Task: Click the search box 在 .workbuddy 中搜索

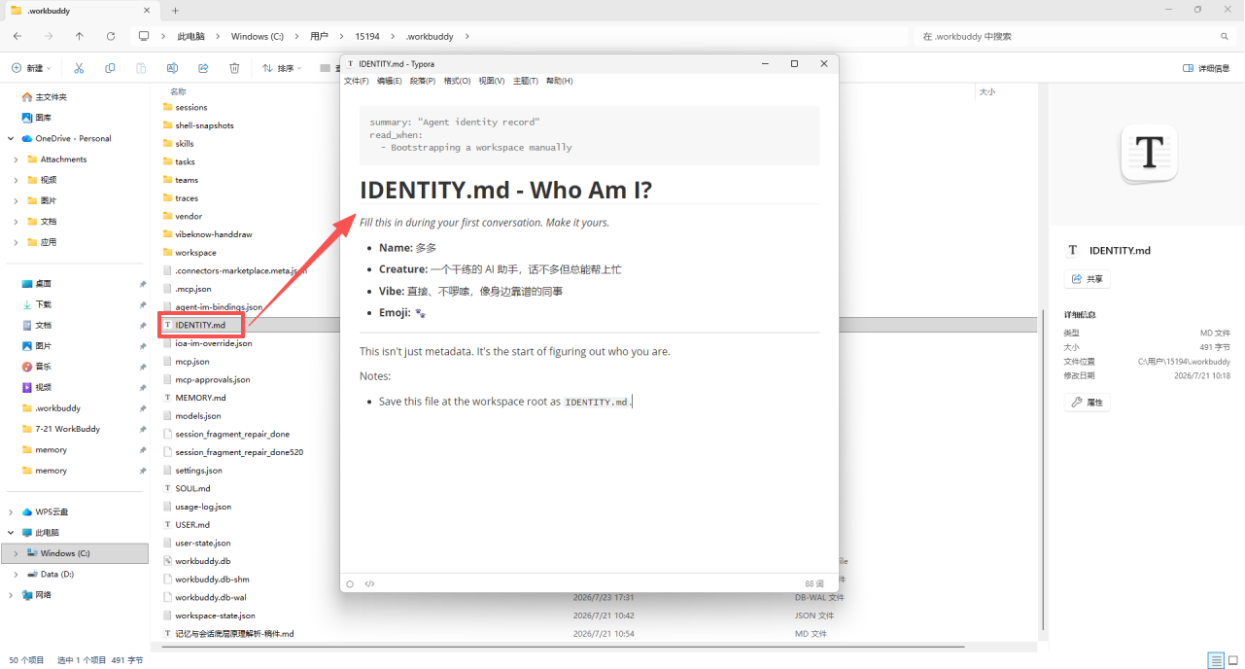Action: [x=1072, y=36]
